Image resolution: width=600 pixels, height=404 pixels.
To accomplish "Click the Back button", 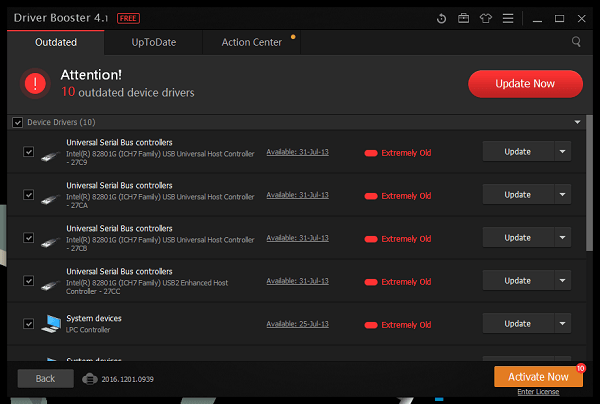I will click(x=46, y=379).
